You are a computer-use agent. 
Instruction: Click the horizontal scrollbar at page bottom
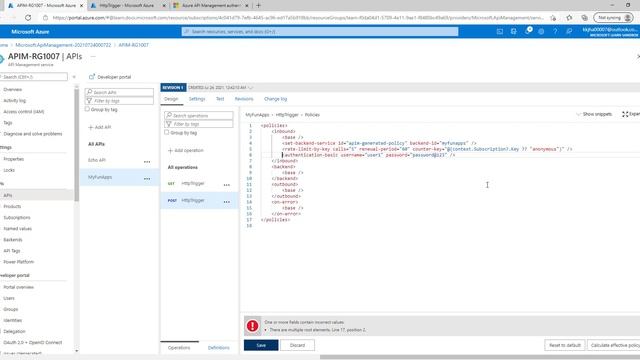tap(480, 357)
